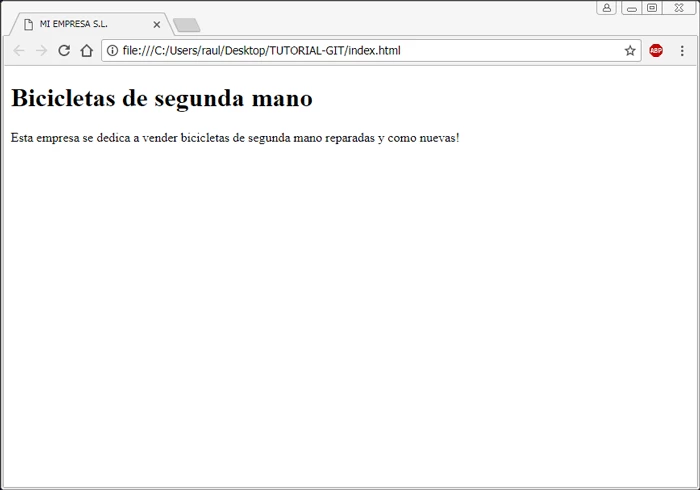Minimize the browser window
Viewport: 700px width, 490px height.
(632, 8)
